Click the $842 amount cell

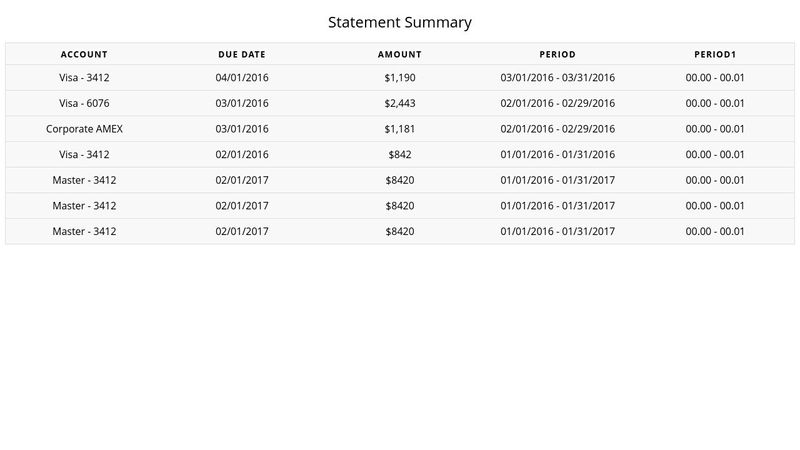click(x=399, y=155)
